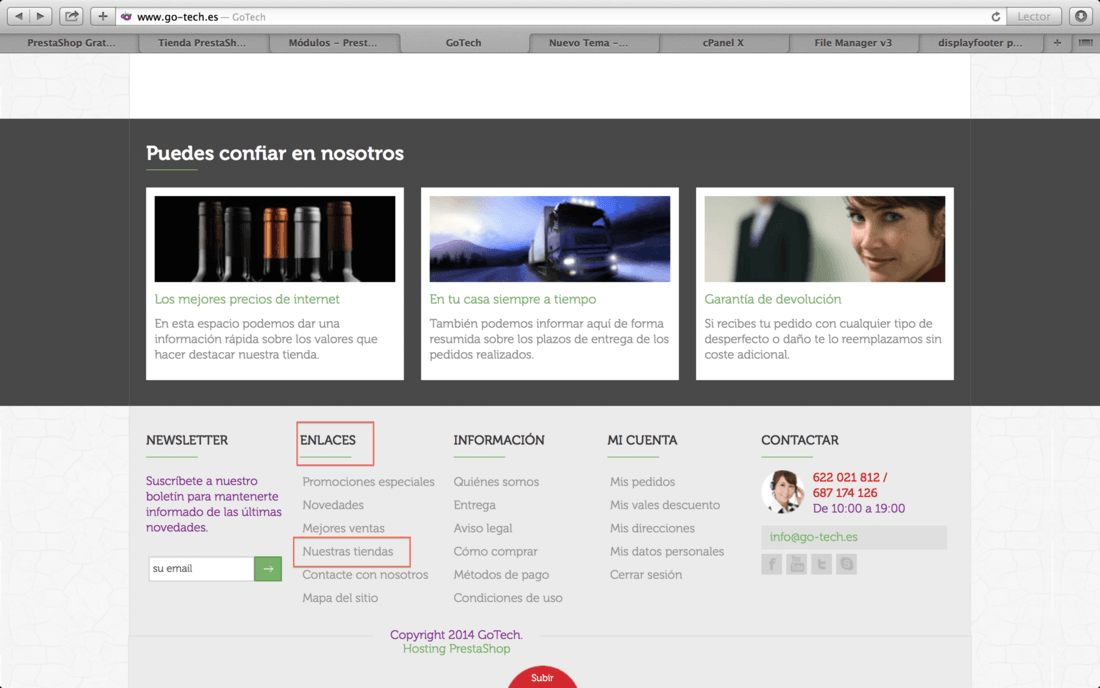Image resolution: width=1100 pixels, height=688 pixels.
Task: Submit newsletter with green arrow button
Action: 268,569
